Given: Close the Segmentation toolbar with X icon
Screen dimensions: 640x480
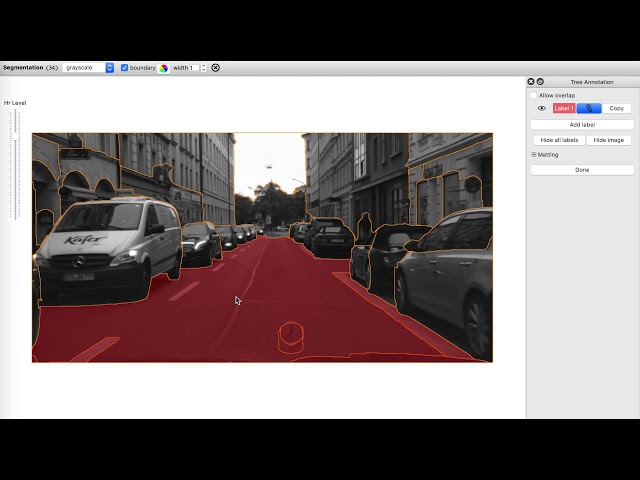Looking at the screenshot, I should point(216,68).
